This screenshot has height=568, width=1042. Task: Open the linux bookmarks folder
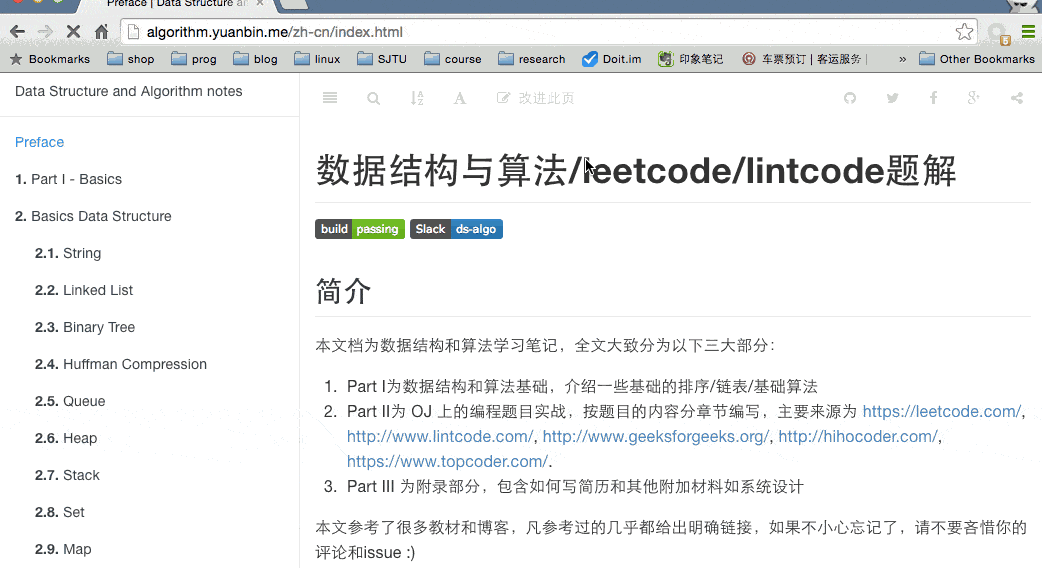pyautogui.click(x=318, y=59)
